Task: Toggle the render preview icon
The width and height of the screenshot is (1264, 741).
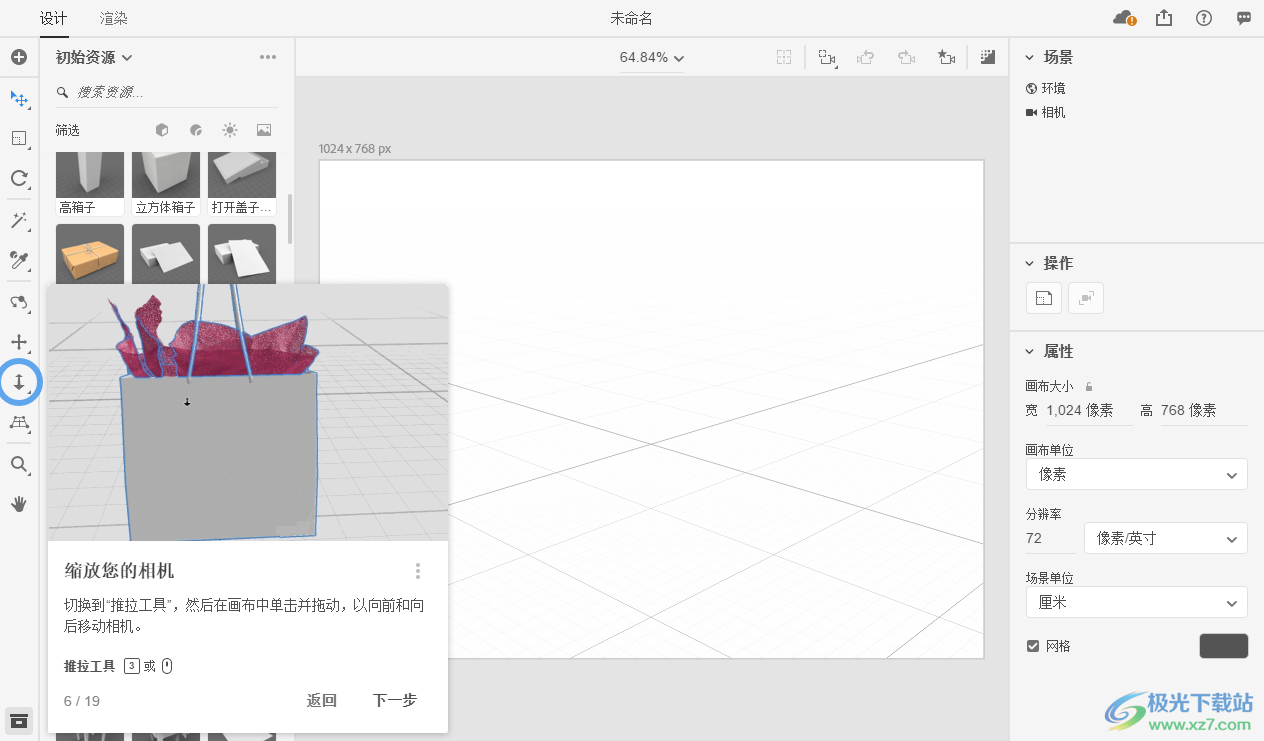Action: [988, 58]
